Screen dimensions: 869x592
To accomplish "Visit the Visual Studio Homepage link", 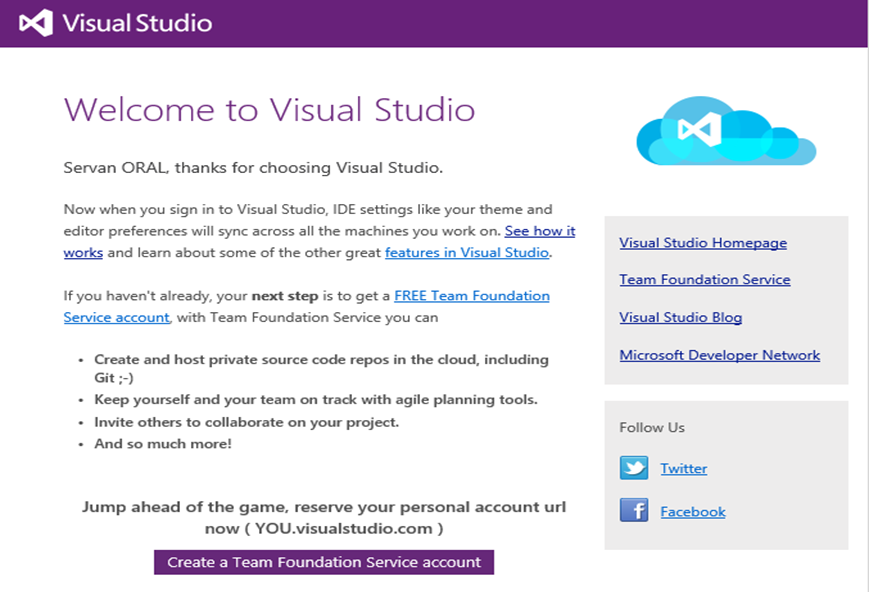I will [x=703, y=243].
